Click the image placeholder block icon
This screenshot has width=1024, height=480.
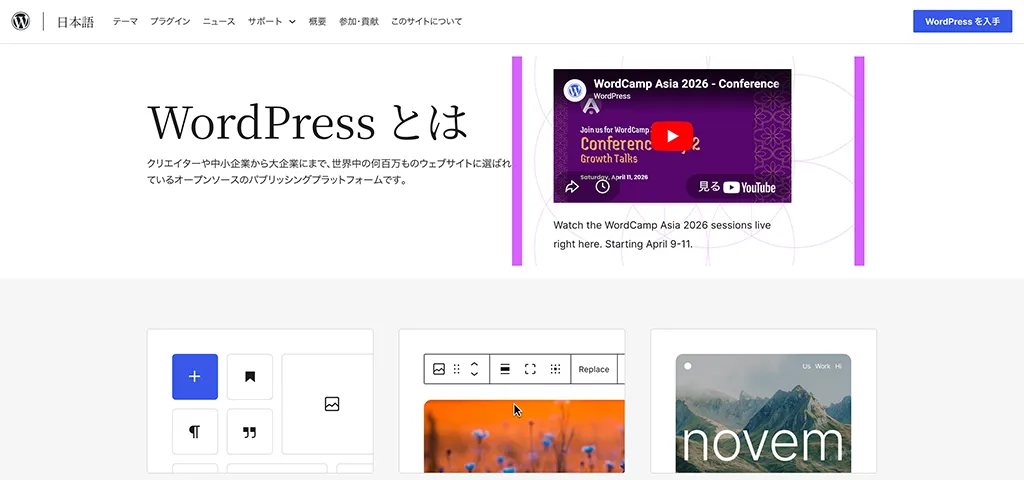pos(332,404)
